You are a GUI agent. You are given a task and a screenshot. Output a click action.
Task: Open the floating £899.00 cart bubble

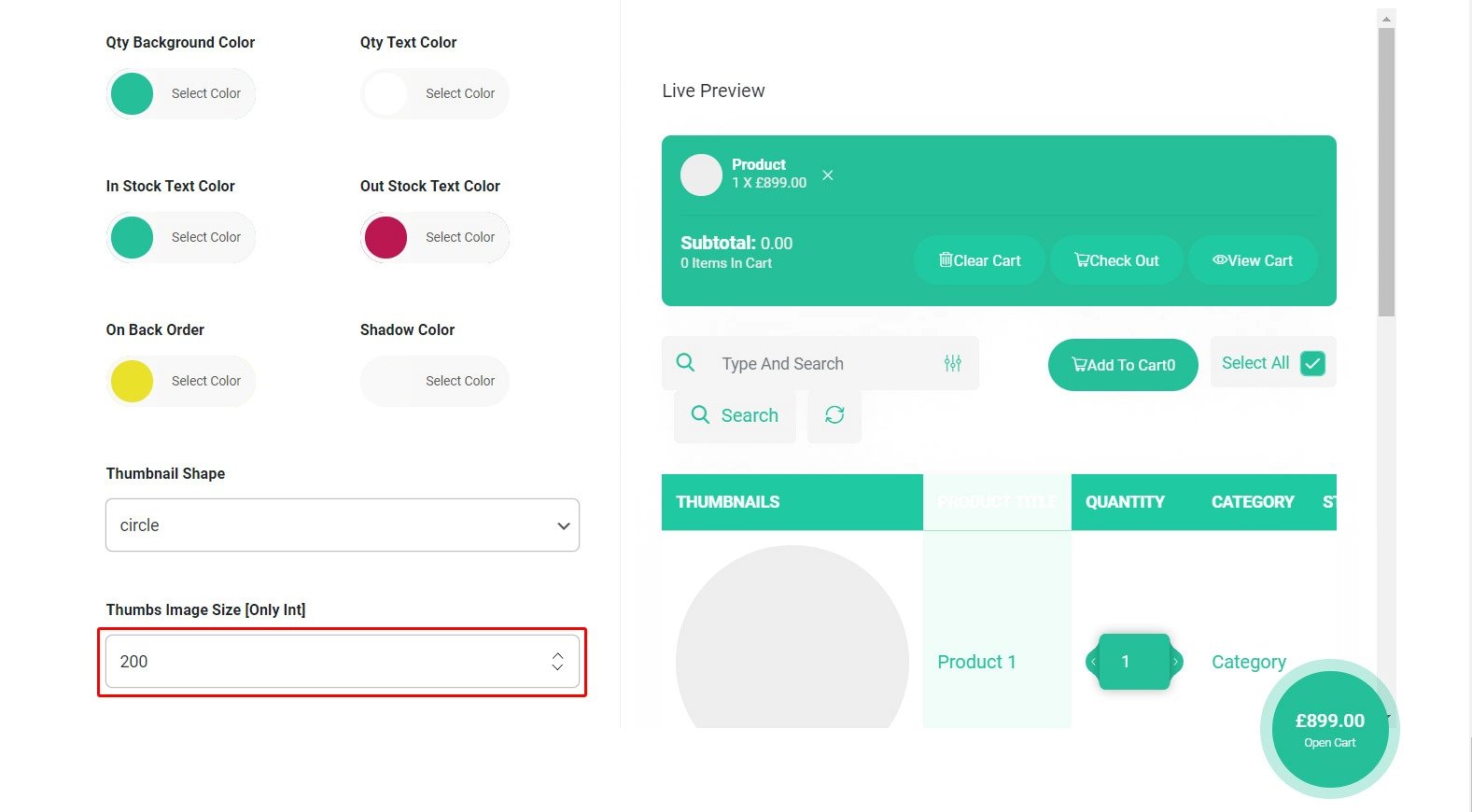(1329, 729)
